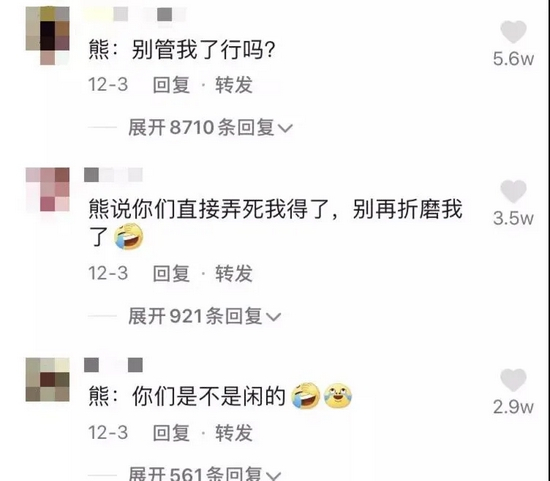
Task: Open the first commenter's pixelated avatar
Action: point(48,35)
